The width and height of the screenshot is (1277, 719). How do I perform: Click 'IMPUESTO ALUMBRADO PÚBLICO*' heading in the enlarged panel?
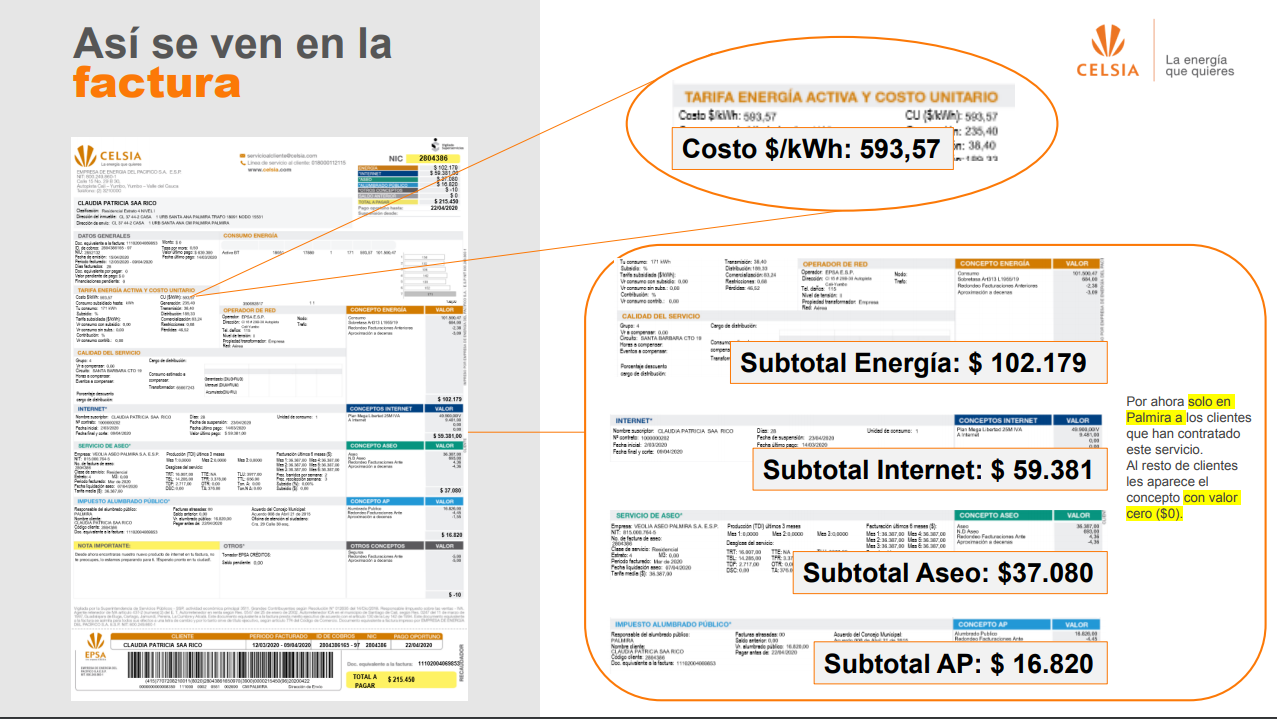(674, 624)
